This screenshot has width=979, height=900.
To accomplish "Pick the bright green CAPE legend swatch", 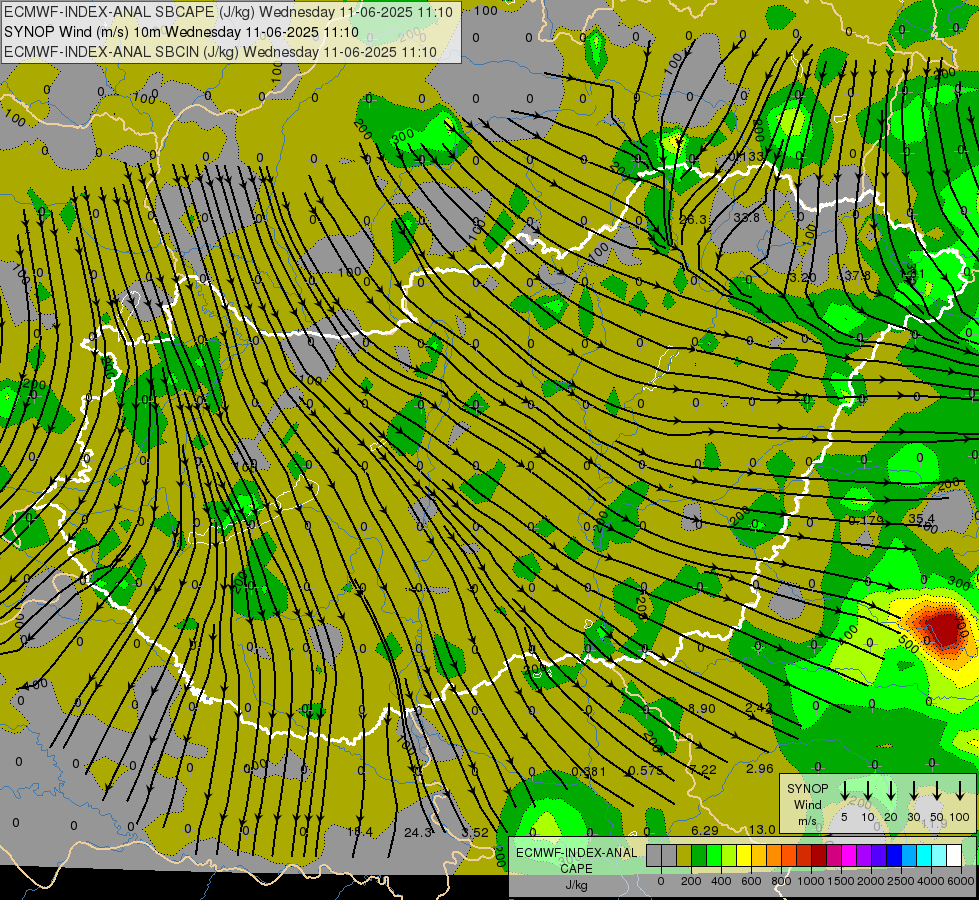I will (714, 856).
